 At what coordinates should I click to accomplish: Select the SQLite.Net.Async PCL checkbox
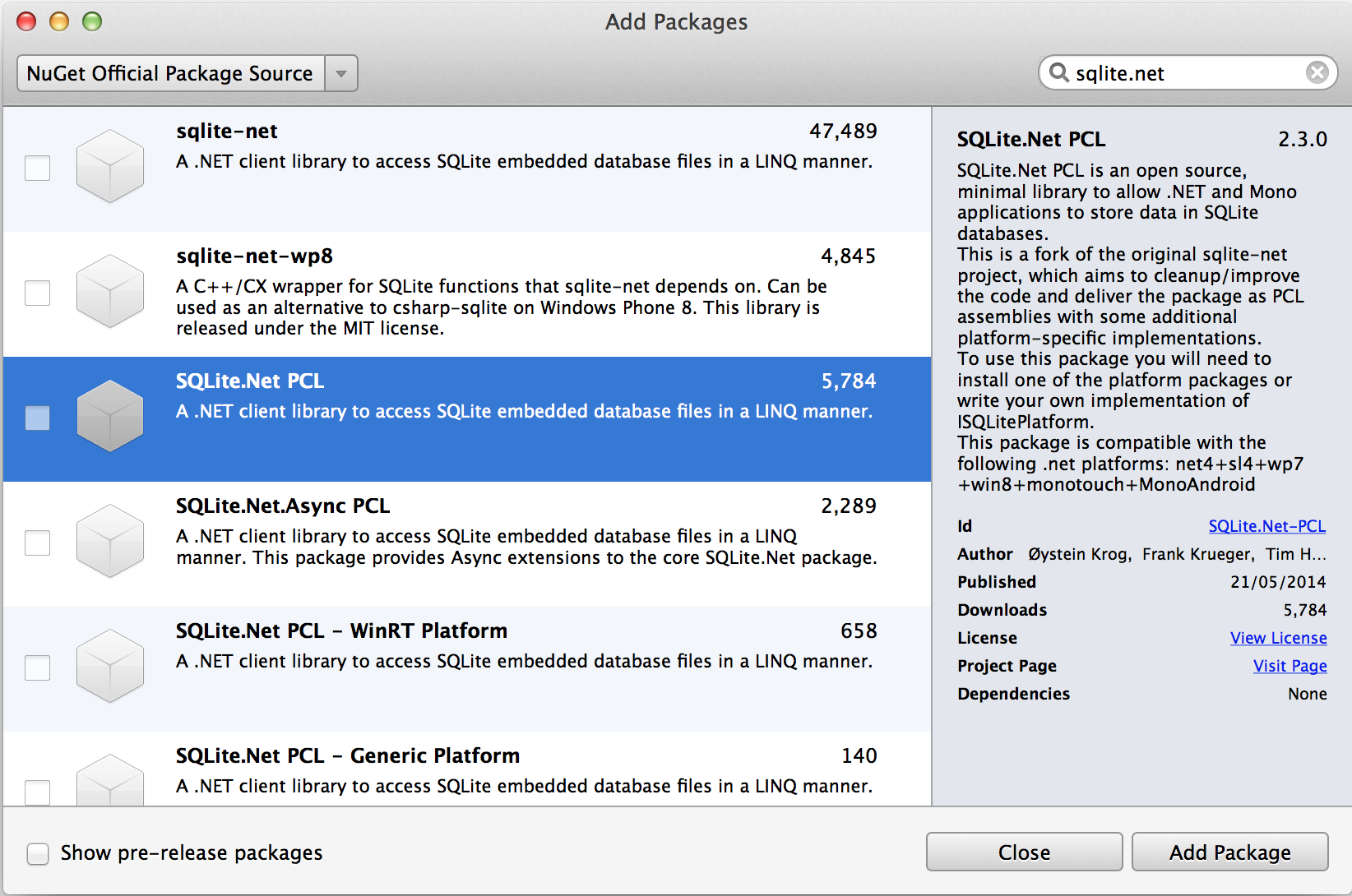(x=38, y=543)
